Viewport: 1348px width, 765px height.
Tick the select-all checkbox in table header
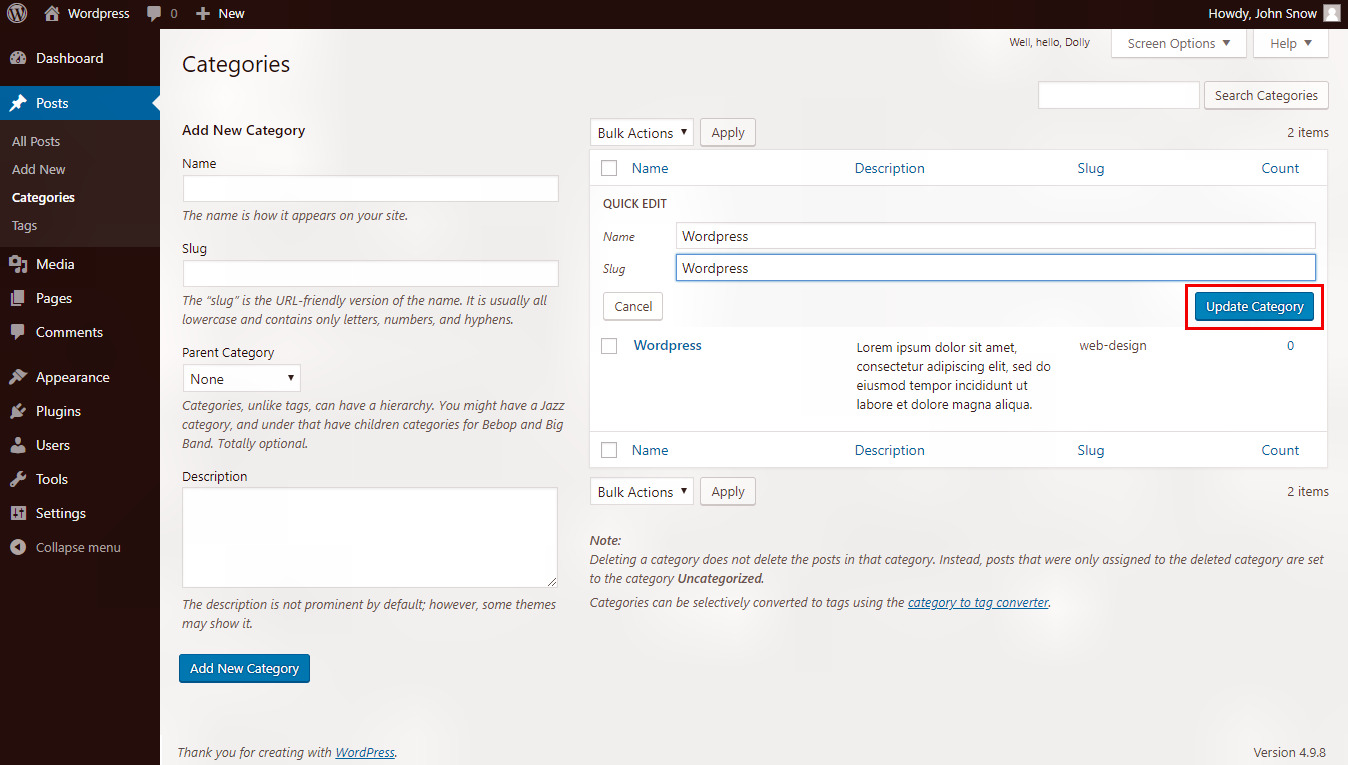click(609, 168)
